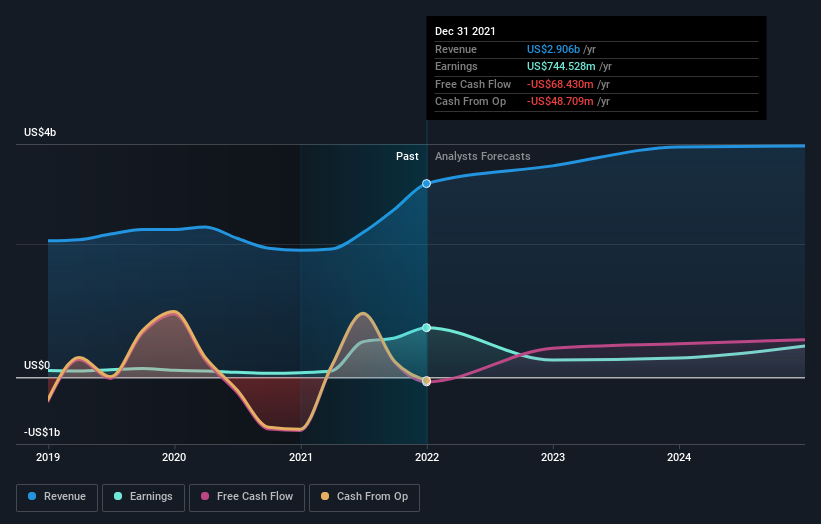The width and height of the screenshot is (821, 524).
Task: Click the Earnings row label in tooltip
Action: [456, 66]
